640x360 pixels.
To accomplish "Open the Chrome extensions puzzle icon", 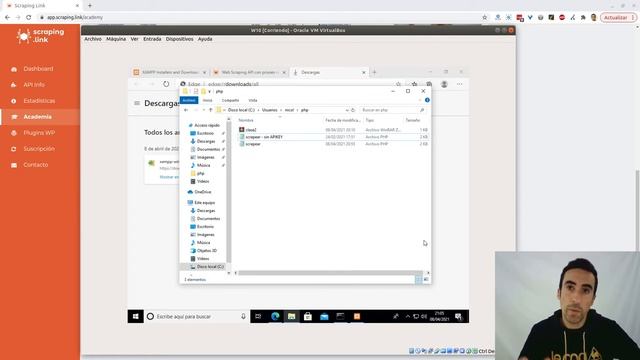I will click(583, 18).
